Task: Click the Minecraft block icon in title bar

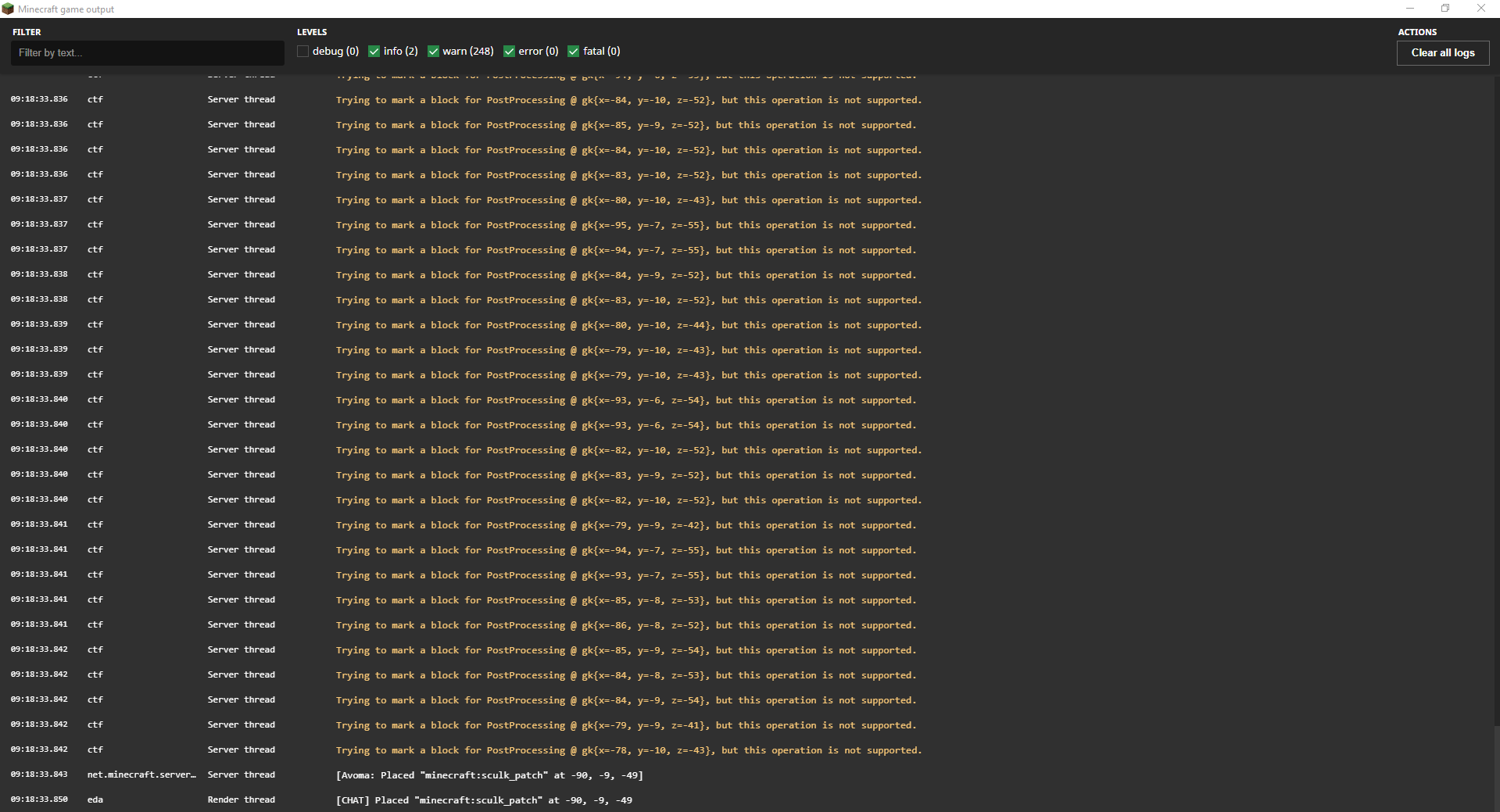Action: click(8, 9)
